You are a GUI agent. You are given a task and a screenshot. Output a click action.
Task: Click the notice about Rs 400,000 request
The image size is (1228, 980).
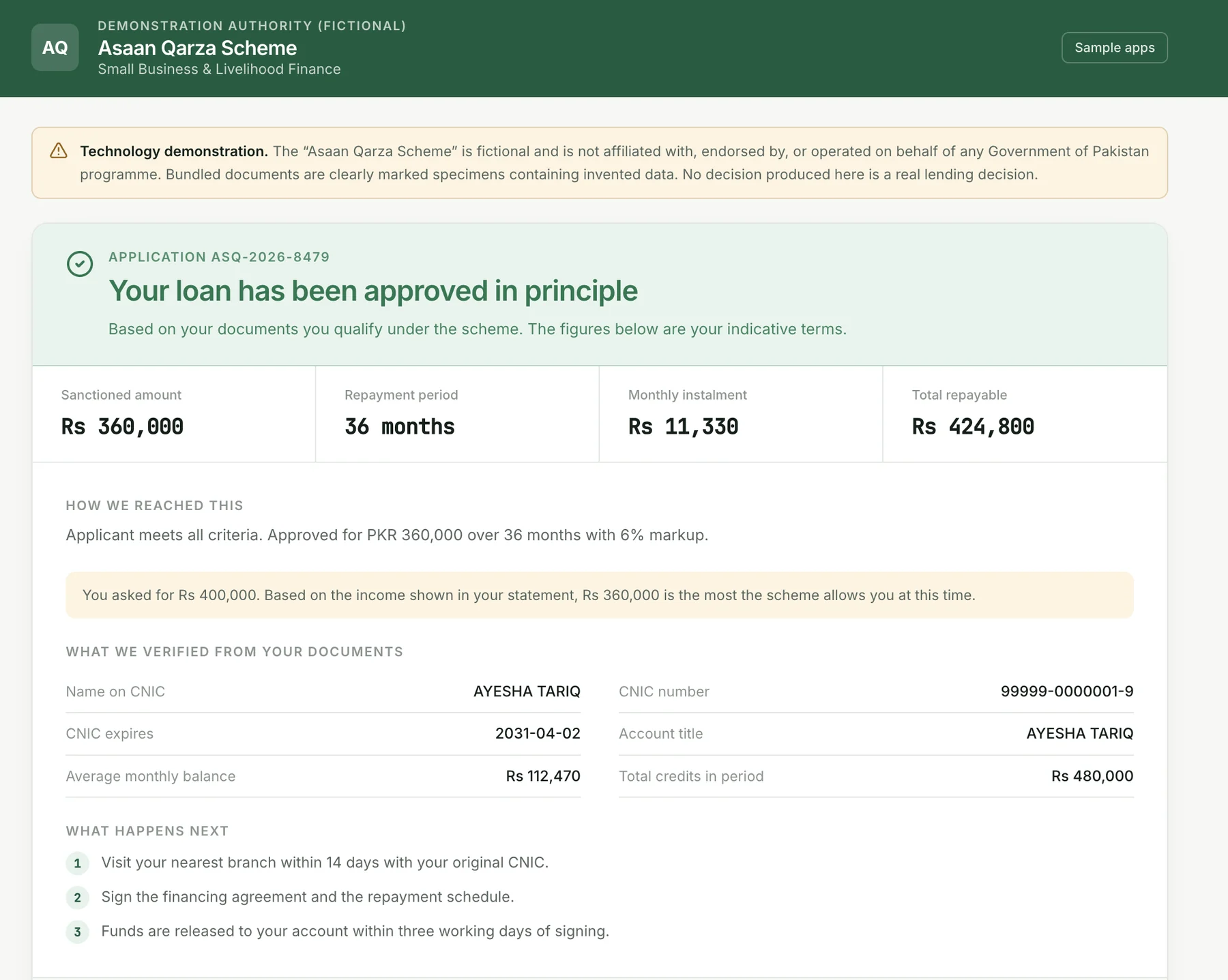pos(599,595)
